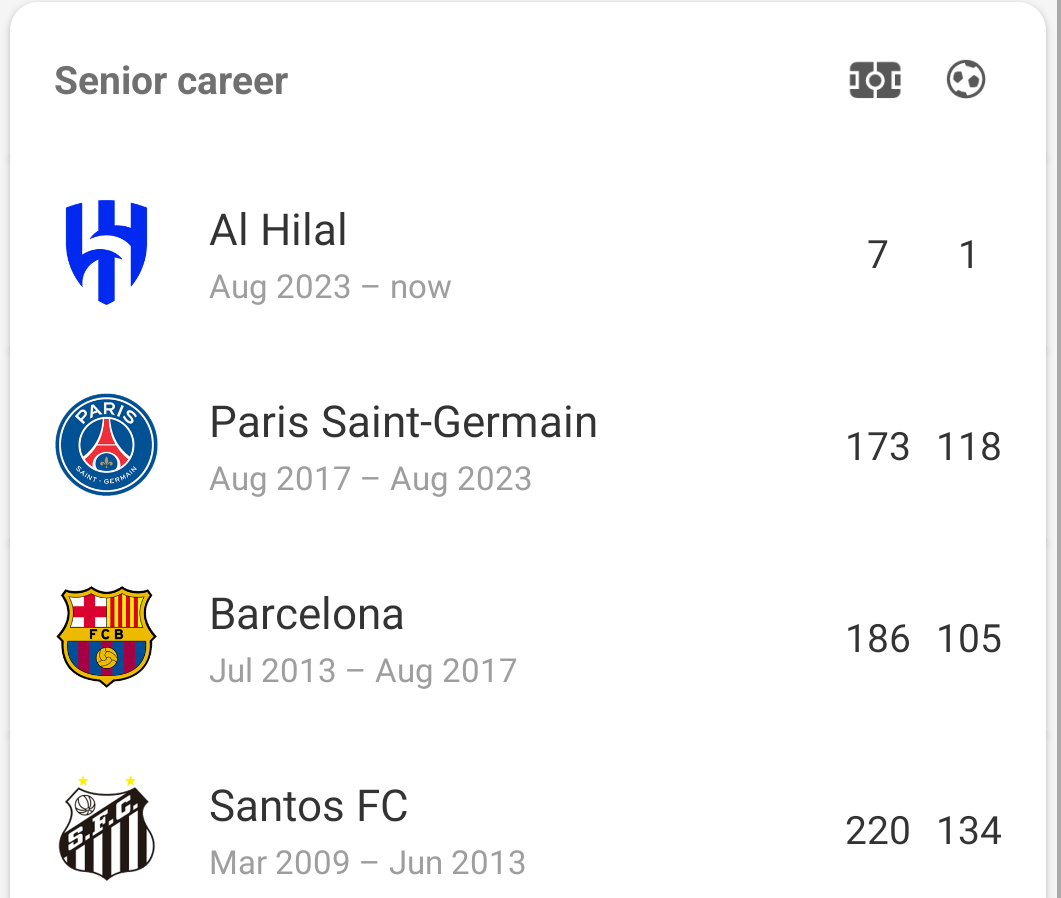This screenshot has height=898, width=1061.
Task: Click the appearances pitch icon header
Action: coord(875,80)
